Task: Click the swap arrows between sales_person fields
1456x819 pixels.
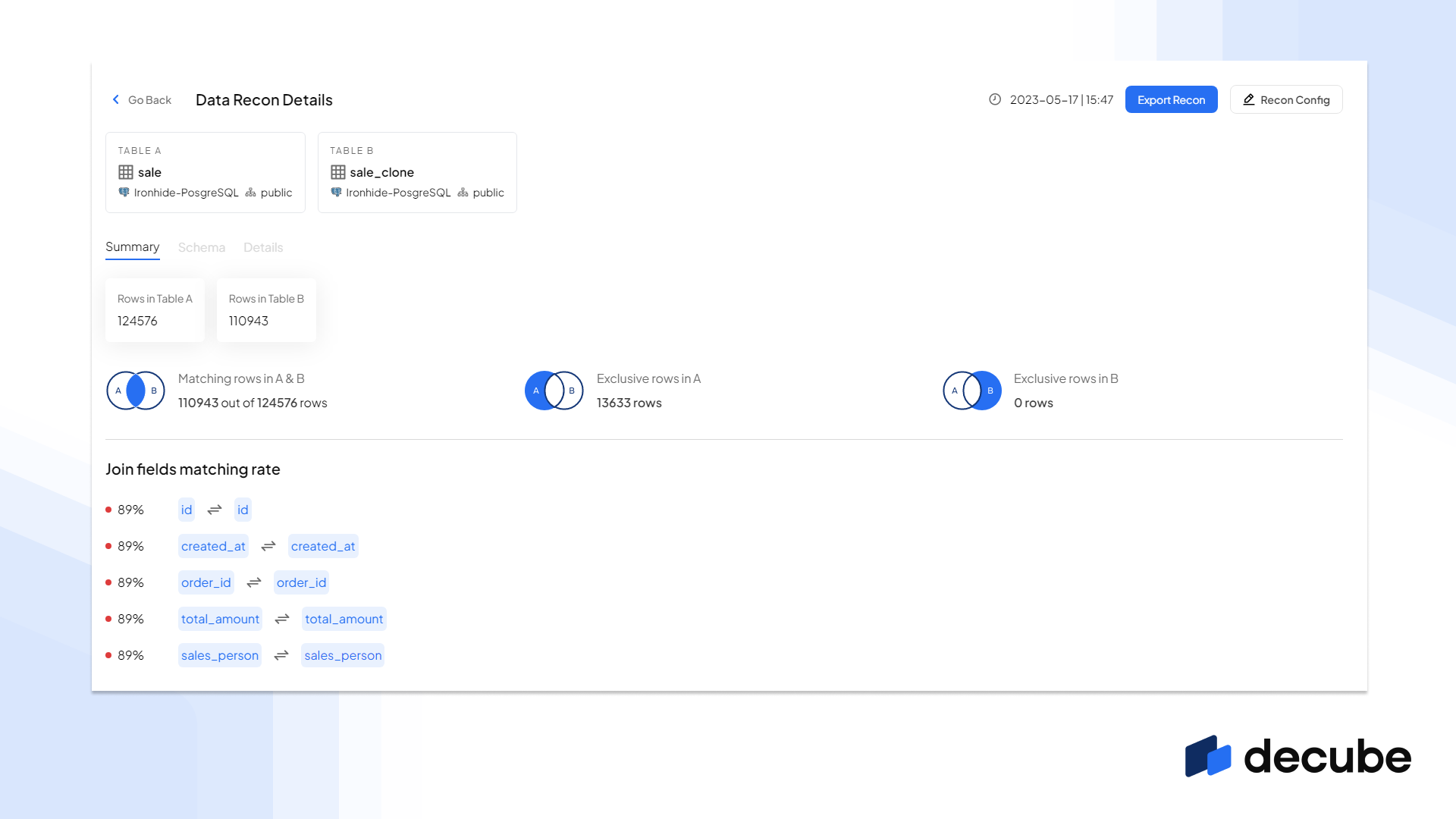Action: (x=281, y=655)
